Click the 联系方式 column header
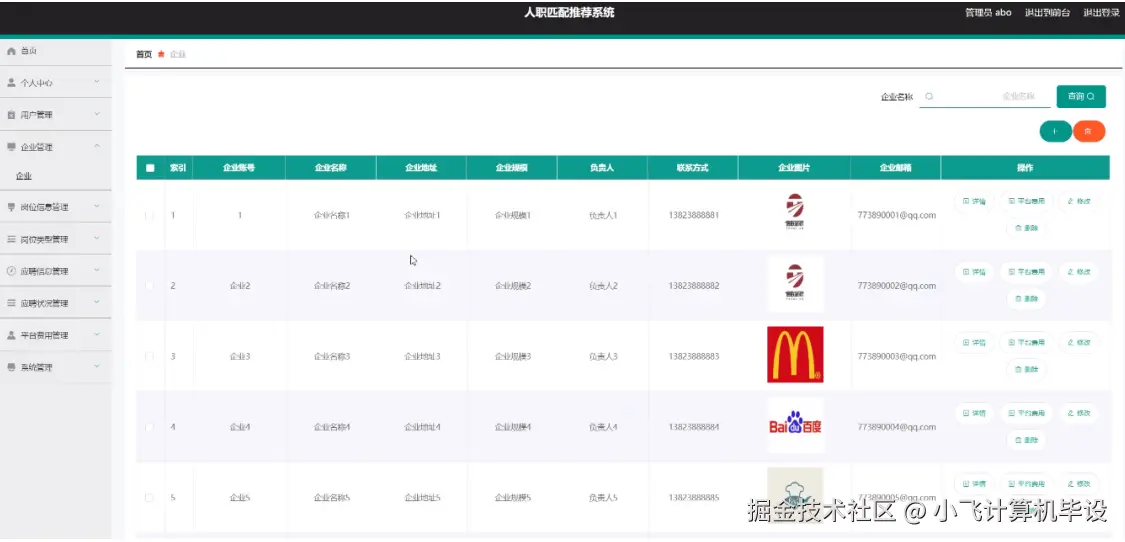Viewport: 1125px width, 542px height. (692, 168)
